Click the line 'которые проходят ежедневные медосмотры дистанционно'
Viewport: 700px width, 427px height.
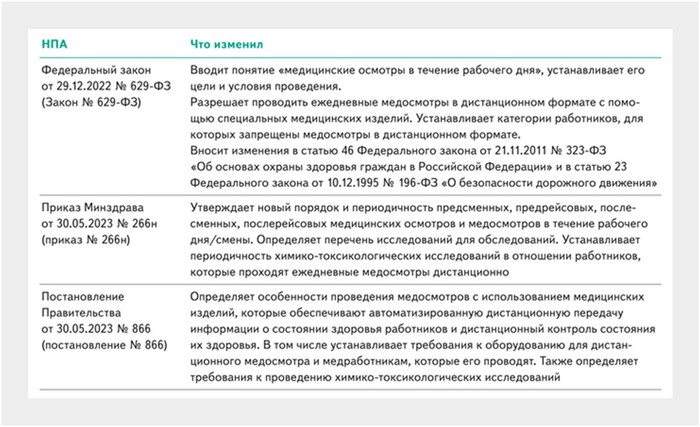pyautogui.click(x=350, y=272)
